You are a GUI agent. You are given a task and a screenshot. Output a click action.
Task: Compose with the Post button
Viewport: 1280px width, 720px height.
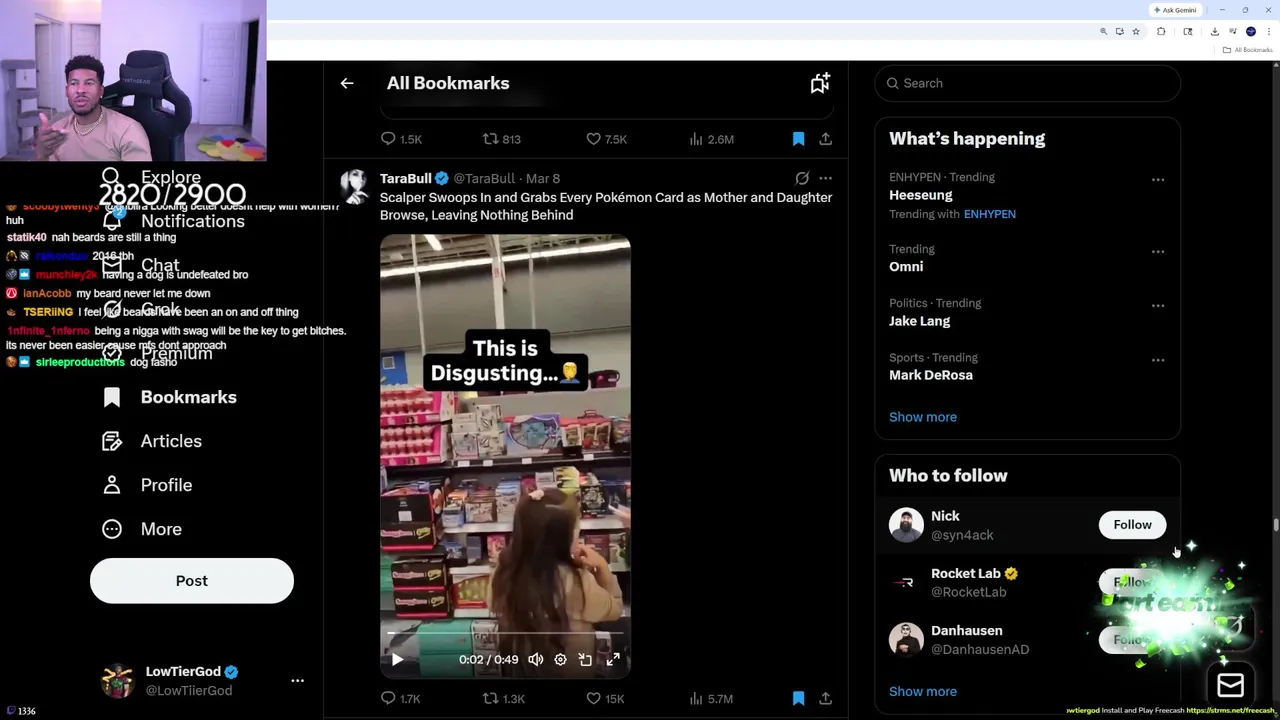point(192,581)
